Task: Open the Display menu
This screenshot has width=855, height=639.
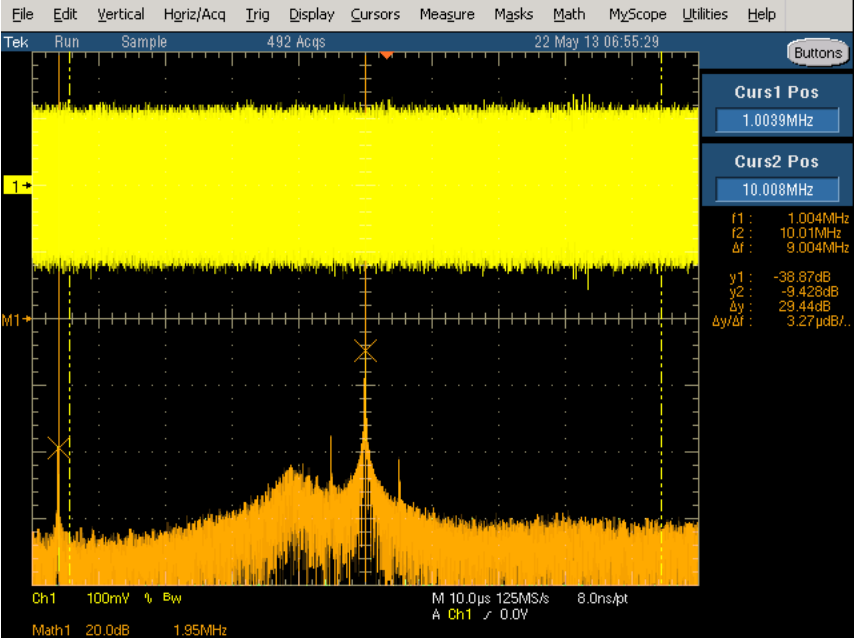Action: tap(311, 14)
